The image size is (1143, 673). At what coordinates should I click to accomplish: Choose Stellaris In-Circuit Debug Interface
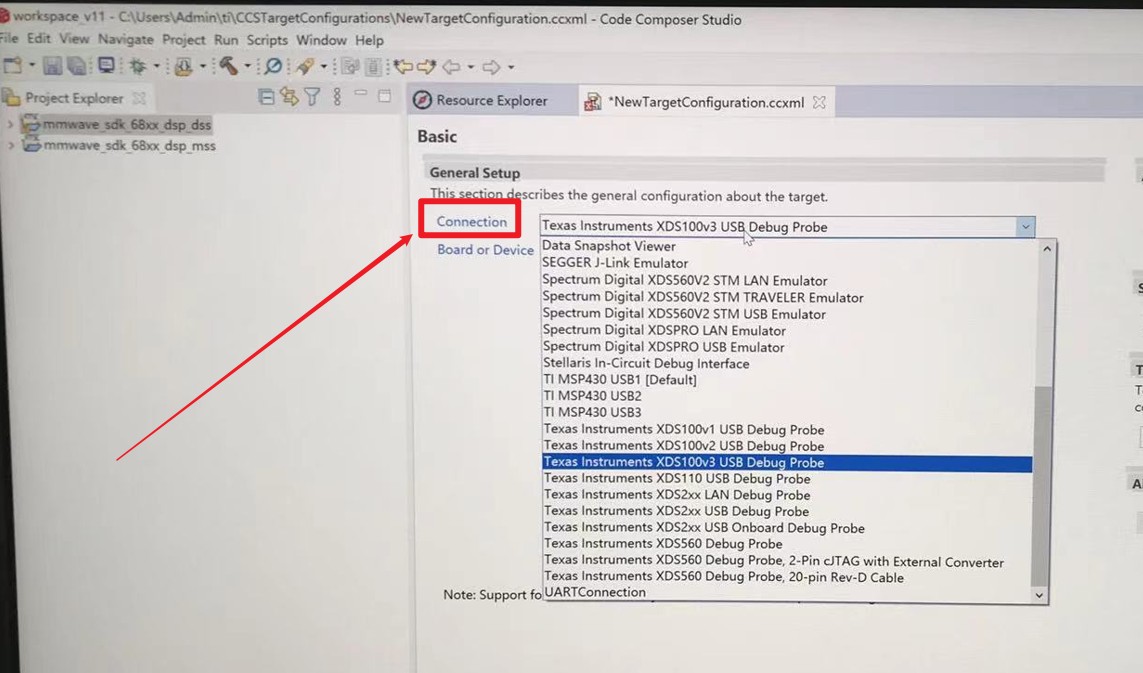coord(646,363)
